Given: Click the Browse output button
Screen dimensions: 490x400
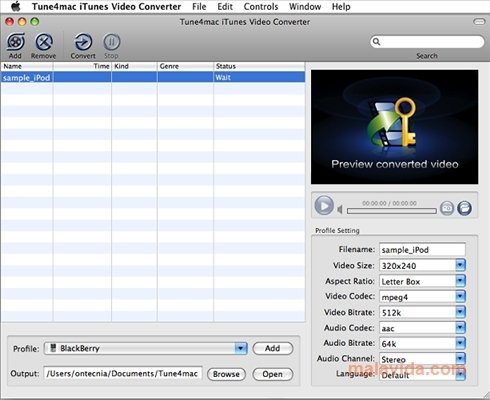Looking at the screenshot, I should tap(226, 374).
